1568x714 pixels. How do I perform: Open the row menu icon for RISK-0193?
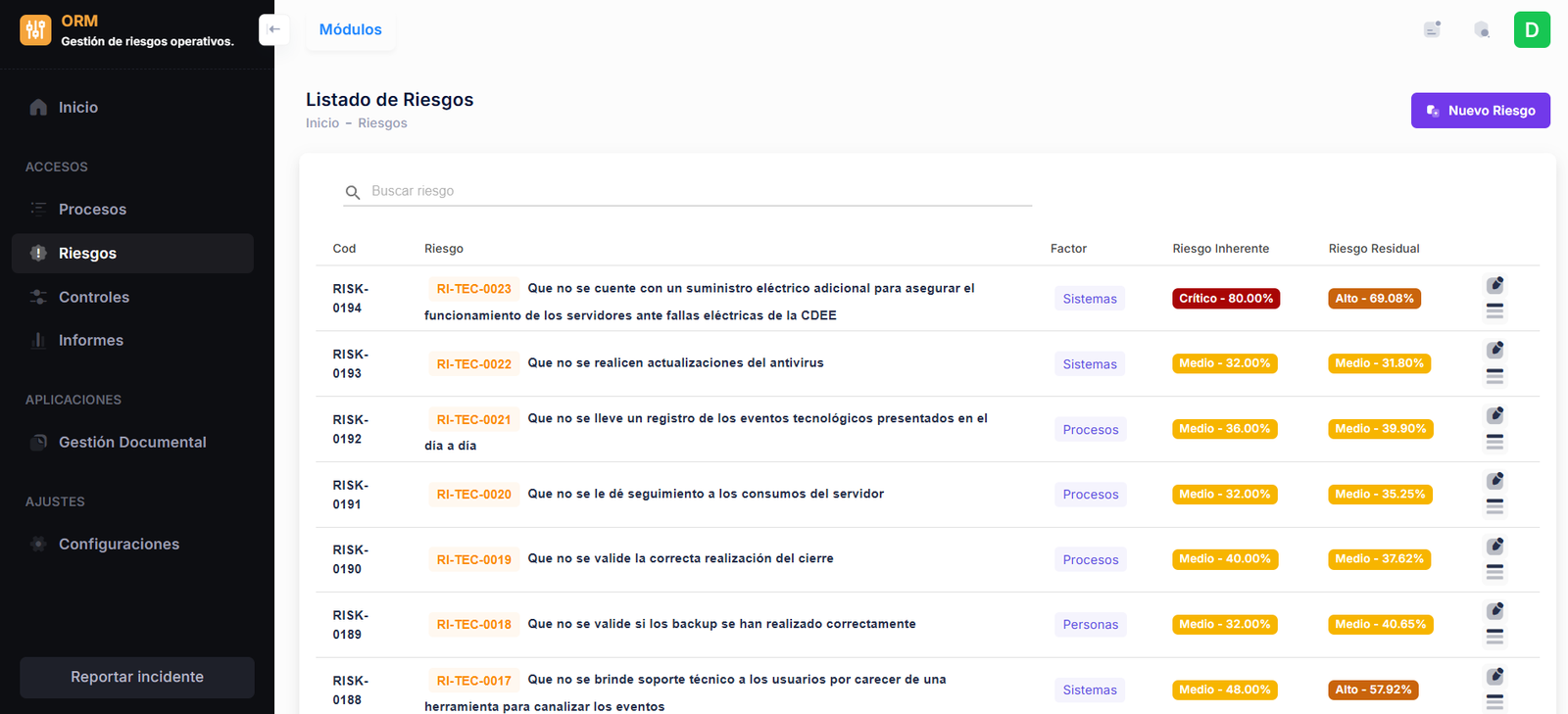1494,376
